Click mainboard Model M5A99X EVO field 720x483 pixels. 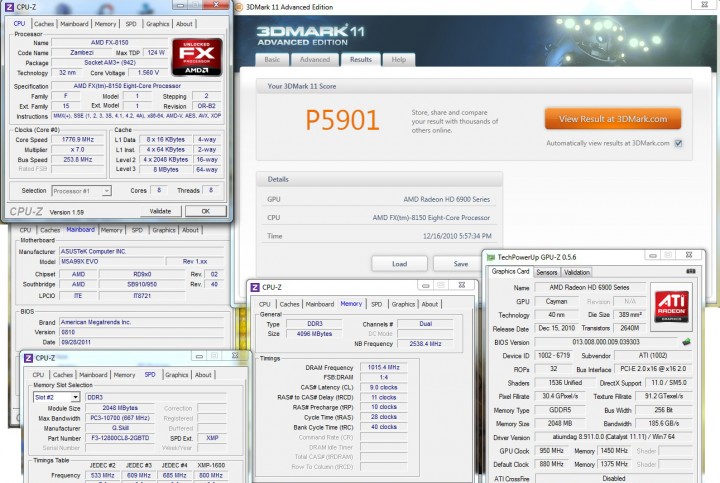tap(112, 261)
